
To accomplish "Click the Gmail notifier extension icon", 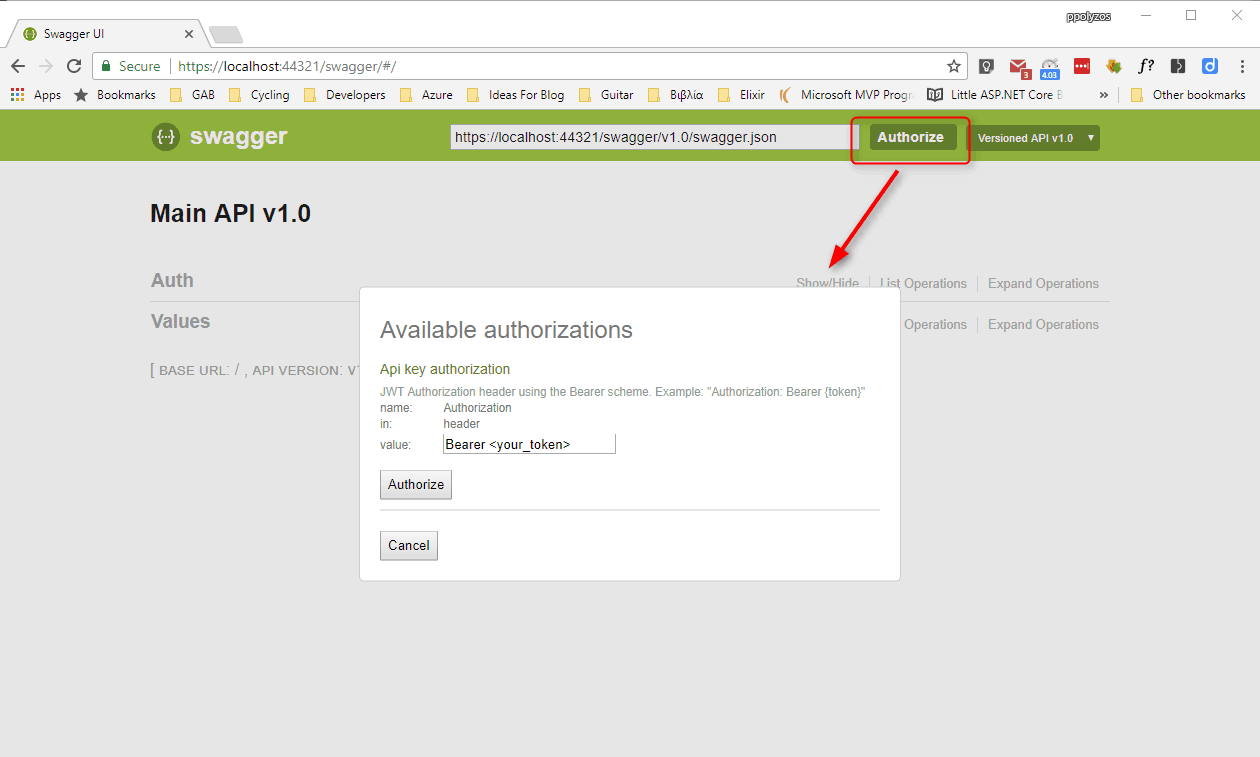I will tap(1018, 65).
